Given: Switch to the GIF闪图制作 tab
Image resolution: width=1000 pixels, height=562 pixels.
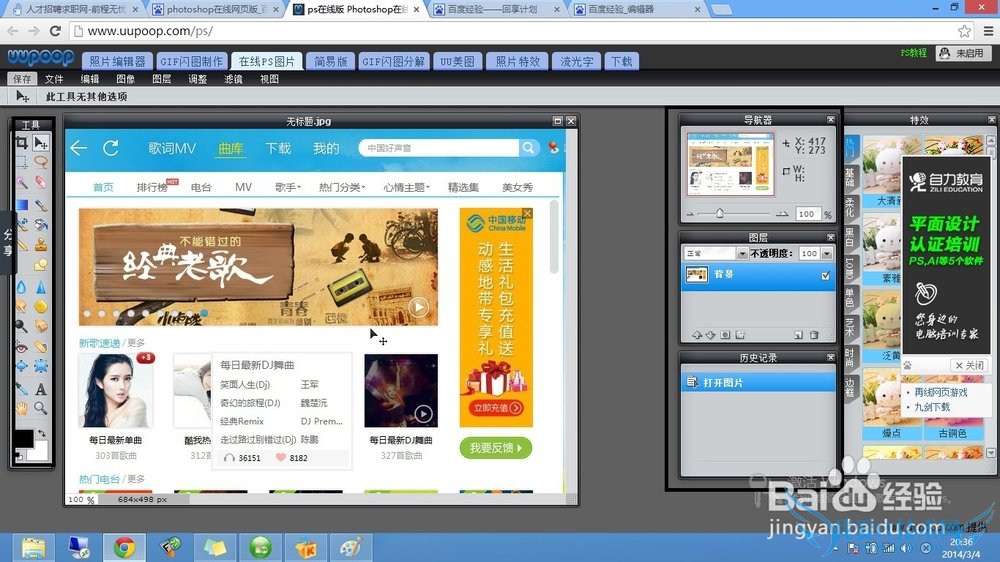Looking at the screenshot, I should pos(191,61).
